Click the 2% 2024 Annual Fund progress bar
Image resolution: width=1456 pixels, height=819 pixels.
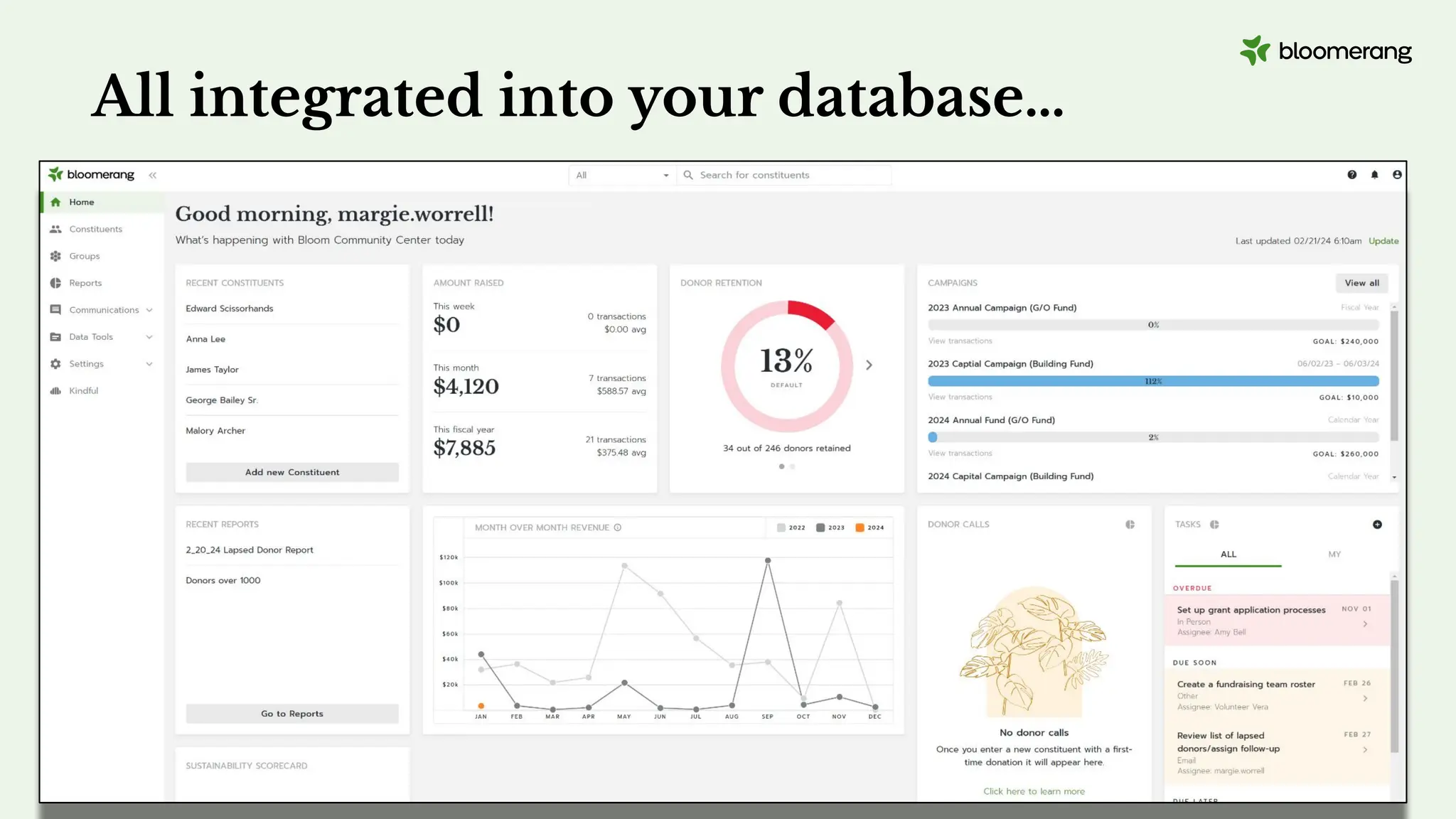(1153, 437)
